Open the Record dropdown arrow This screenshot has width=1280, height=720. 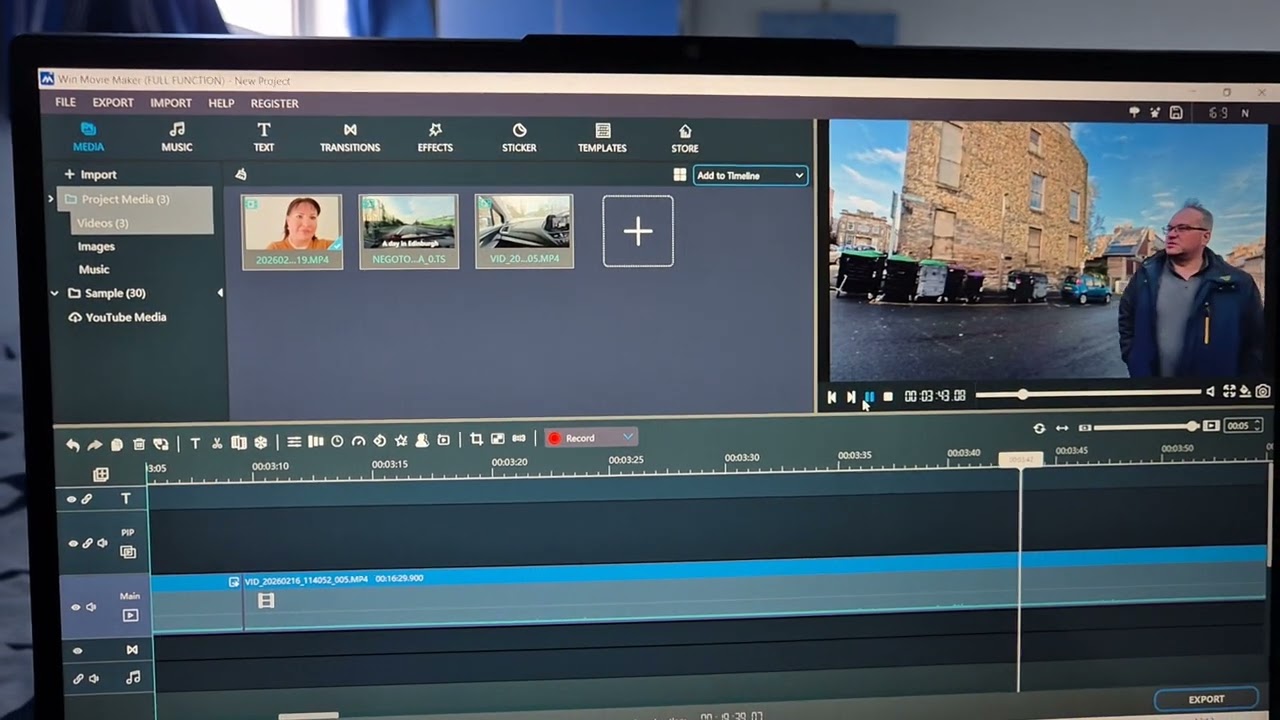[628, 437]
